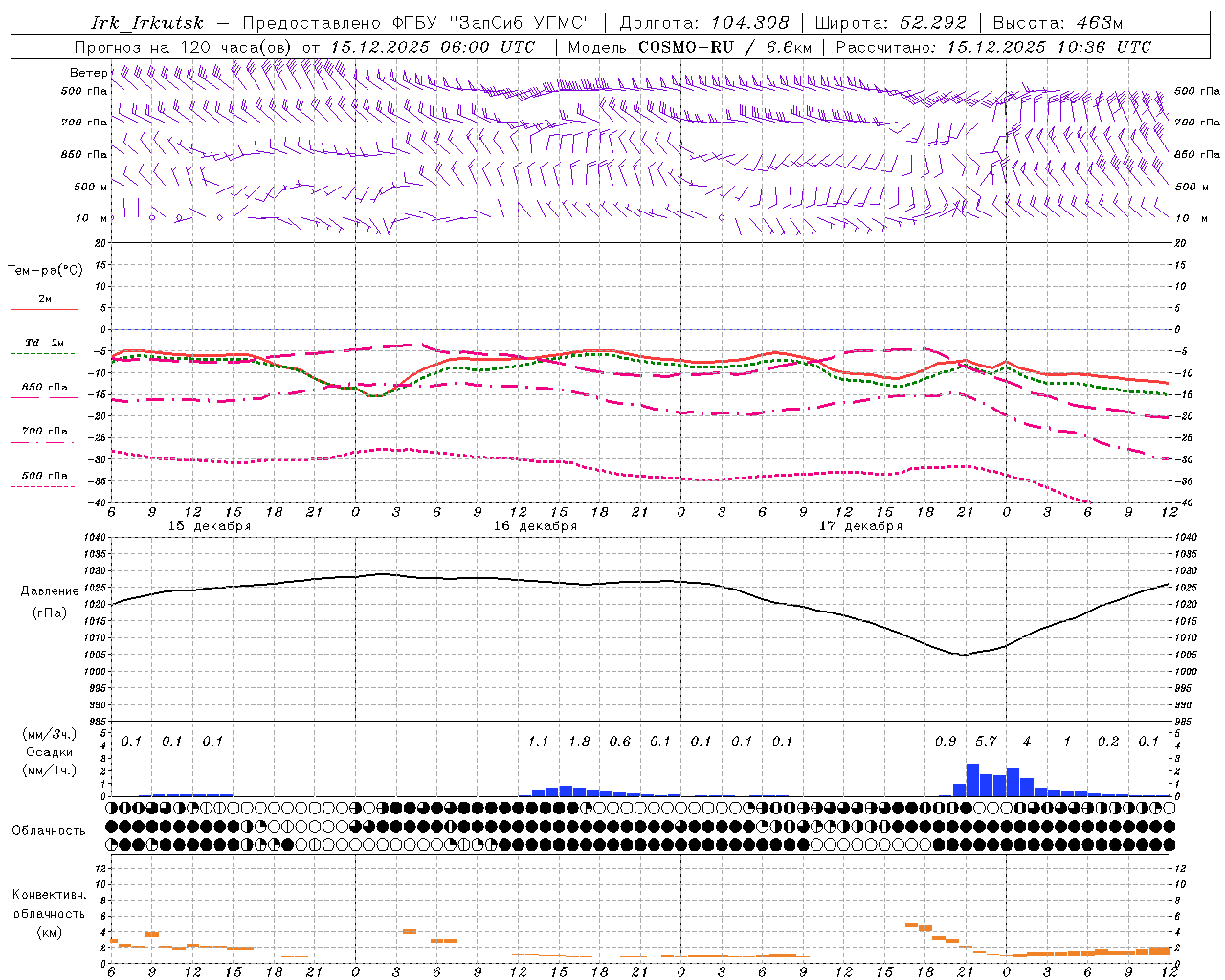Click the Давление pressure panel label
The height and width of the screenshot is (980, 1225).
[x=50, y=591]
